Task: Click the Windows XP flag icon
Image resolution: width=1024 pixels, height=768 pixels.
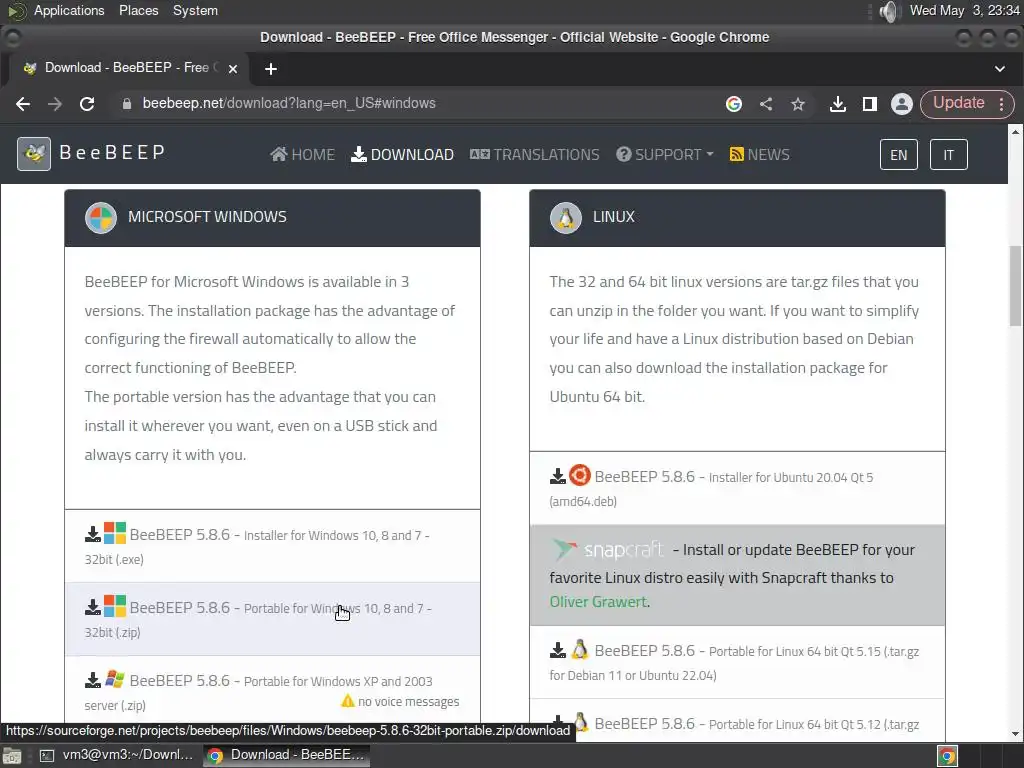Action: point(115,679)
